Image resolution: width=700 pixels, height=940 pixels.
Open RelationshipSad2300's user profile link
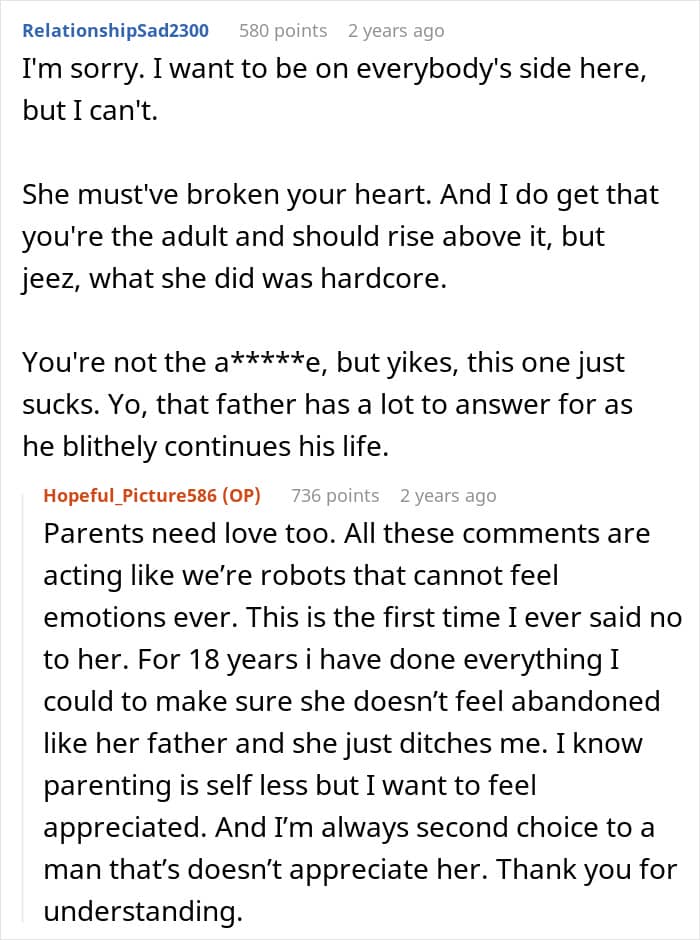pyautogui.click(x=116, y=31)
